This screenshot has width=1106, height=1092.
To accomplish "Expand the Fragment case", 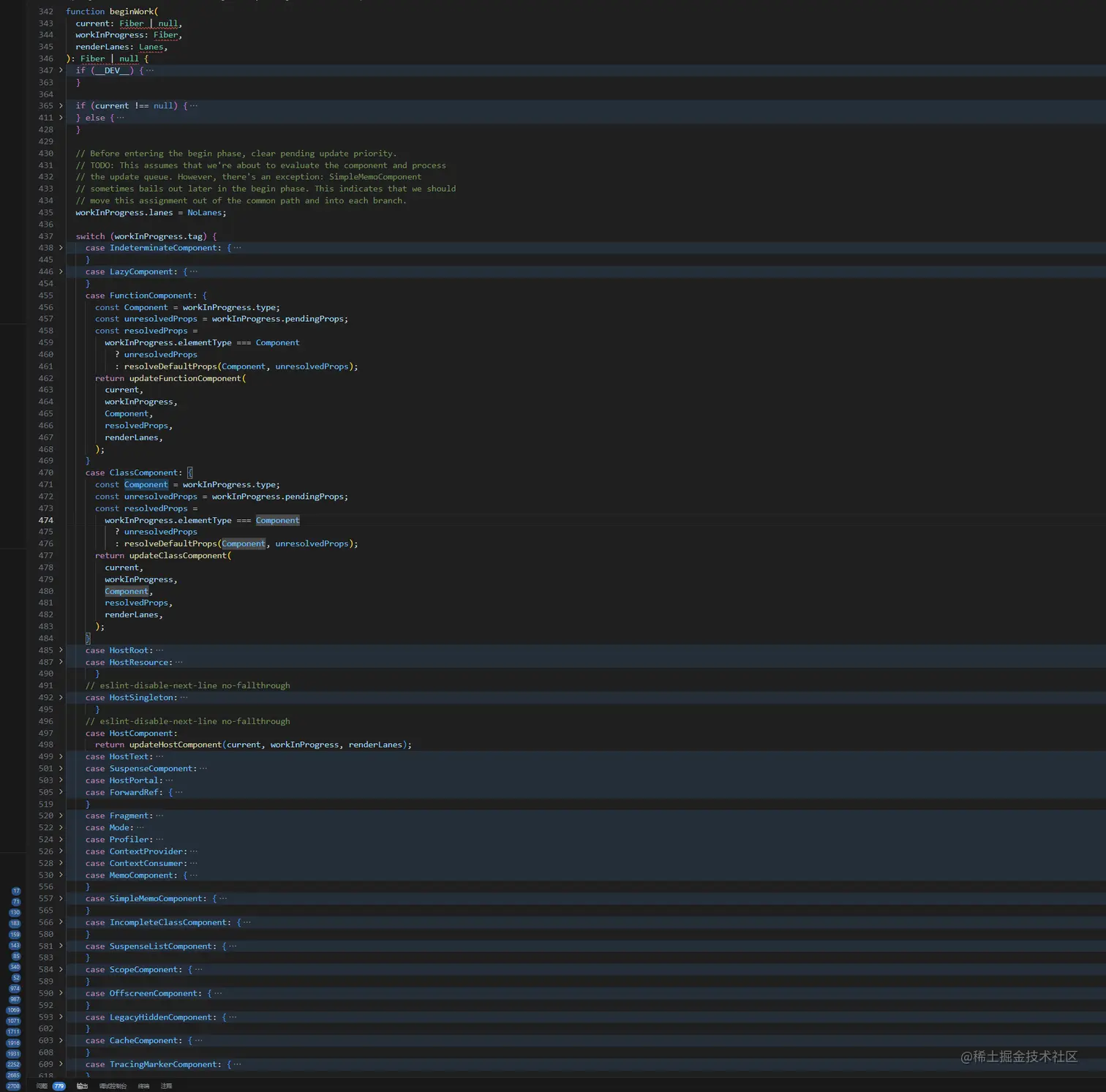I will pos(61,816).
